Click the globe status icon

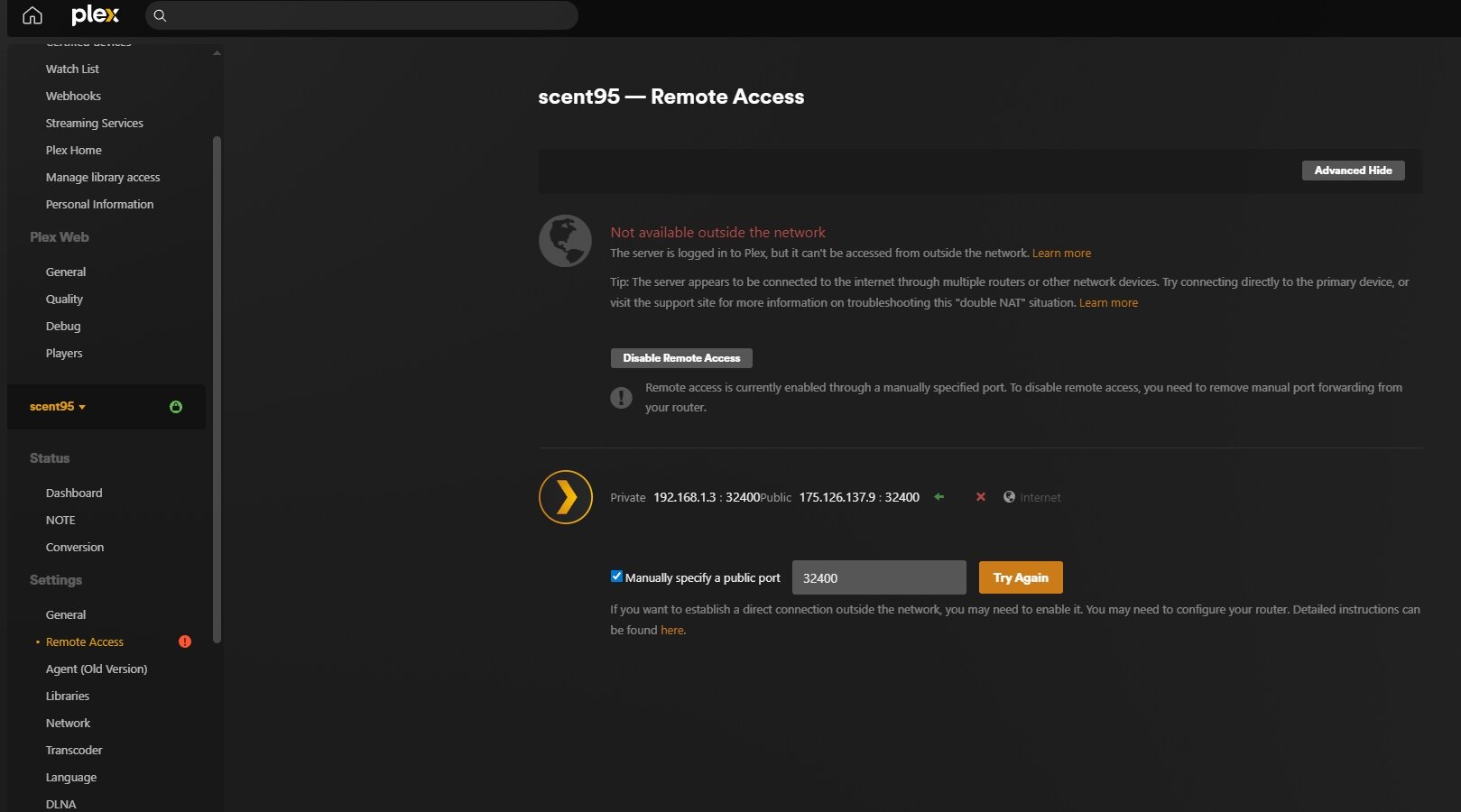[565, 241]
